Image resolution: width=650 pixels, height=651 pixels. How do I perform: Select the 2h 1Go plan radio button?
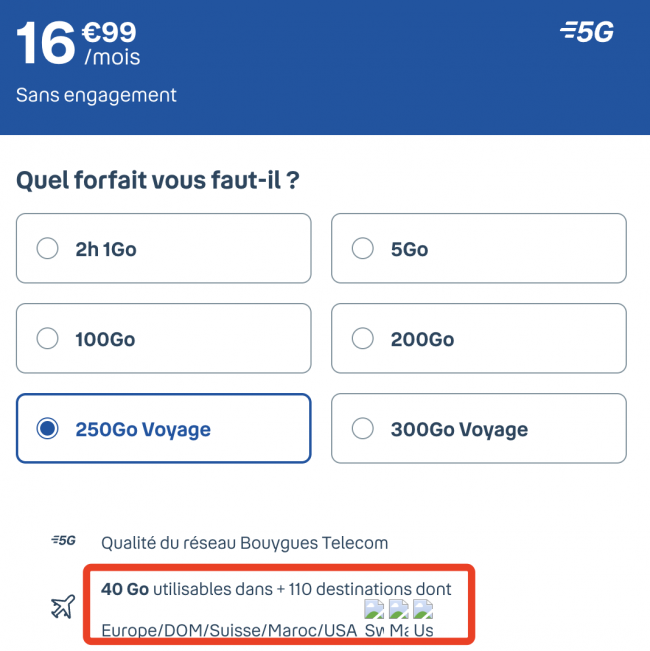[47, 249]
